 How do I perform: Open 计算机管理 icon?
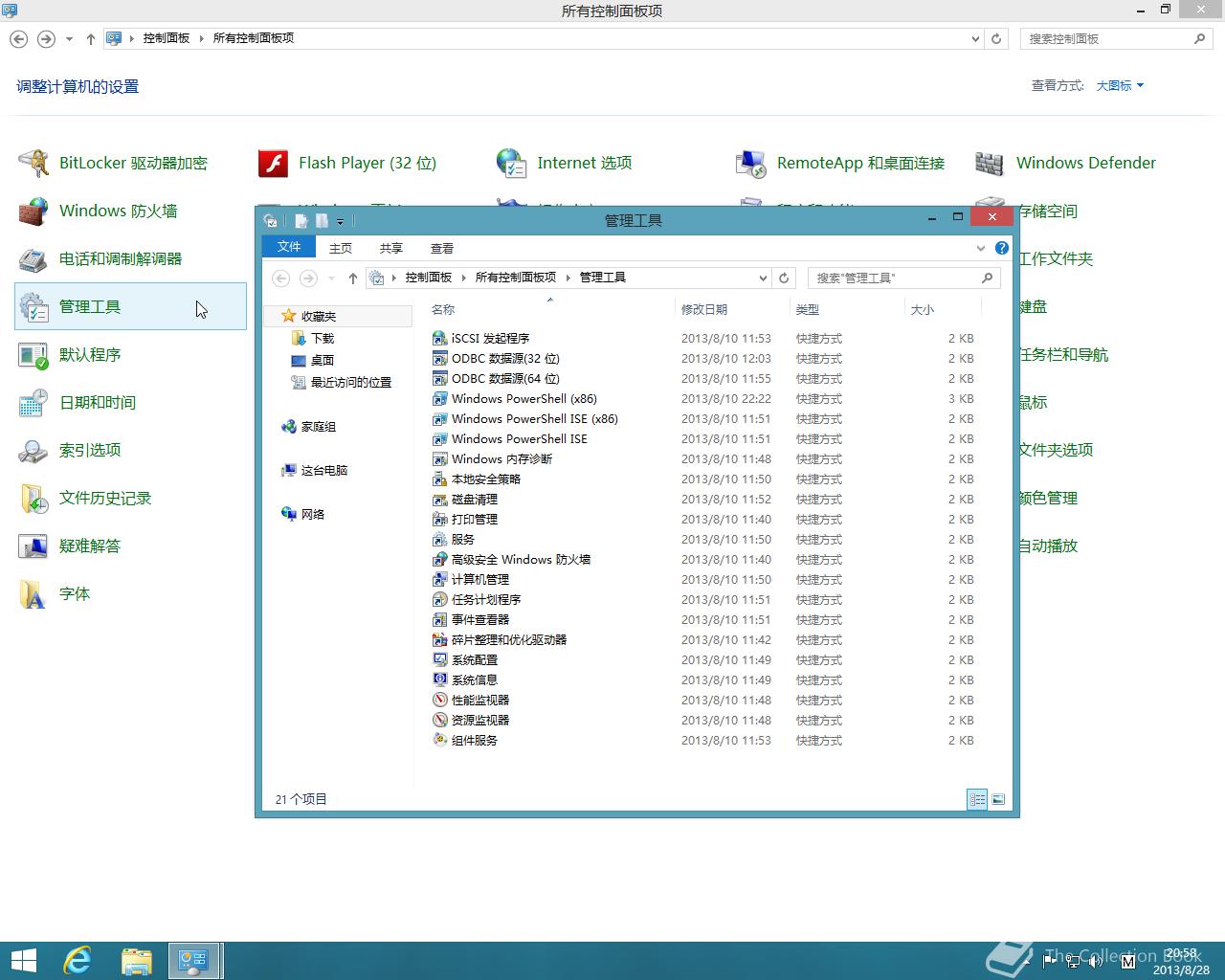pos(440,579)
